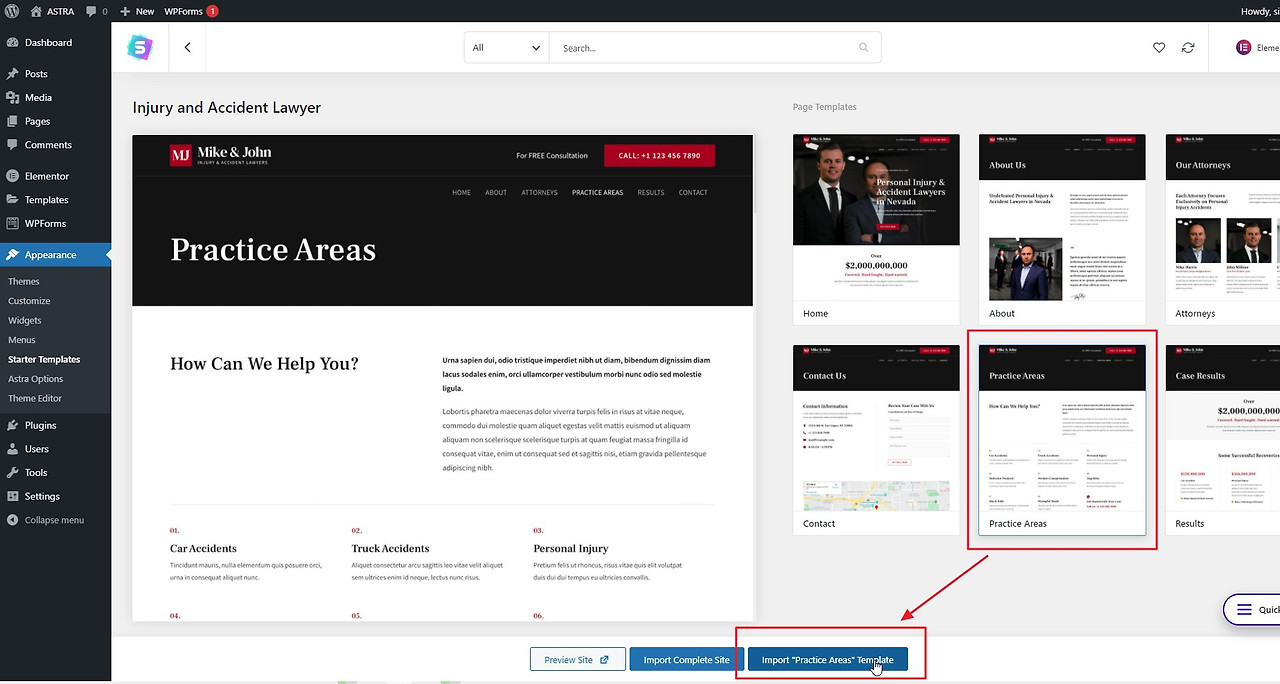Click the sync library refresh icon

tap(1188, 47)
